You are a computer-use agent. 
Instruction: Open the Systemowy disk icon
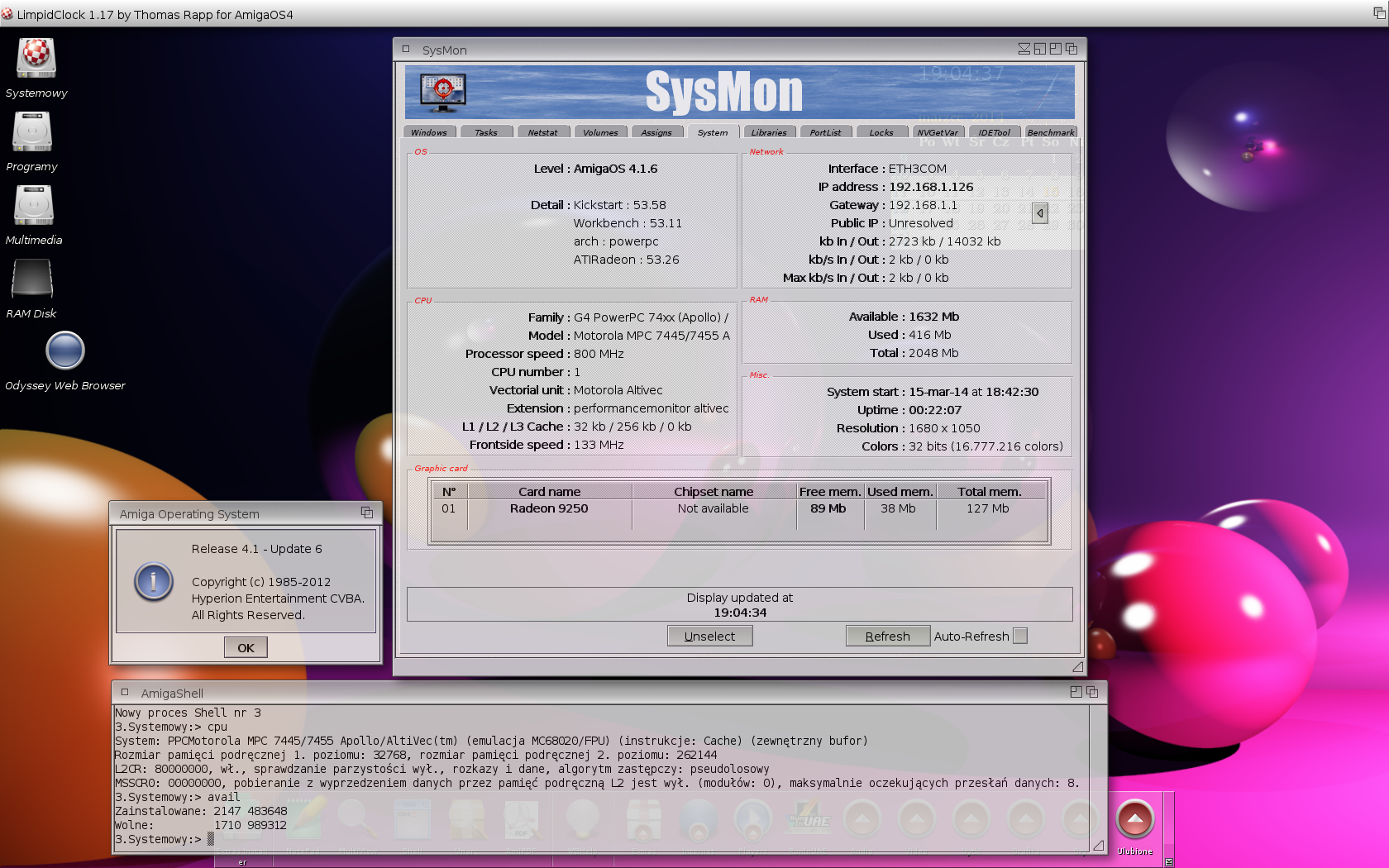pyautogui.click(x=36, y=59)
